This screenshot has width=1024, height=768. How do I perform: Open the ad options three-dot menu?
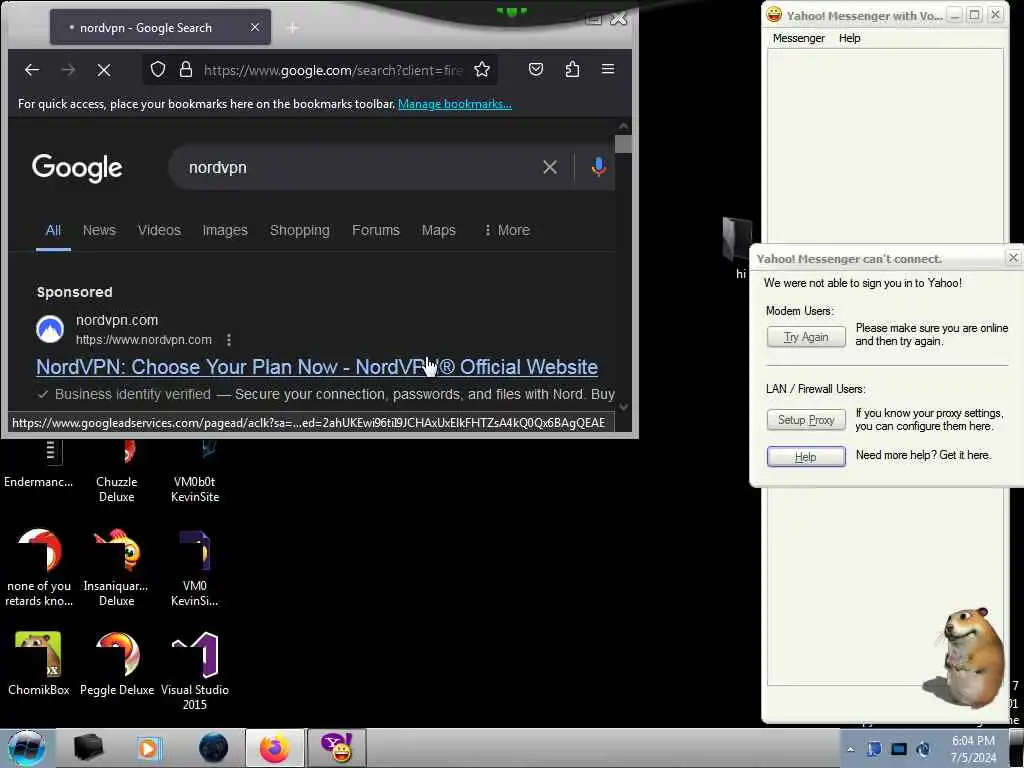pos(229,340)
